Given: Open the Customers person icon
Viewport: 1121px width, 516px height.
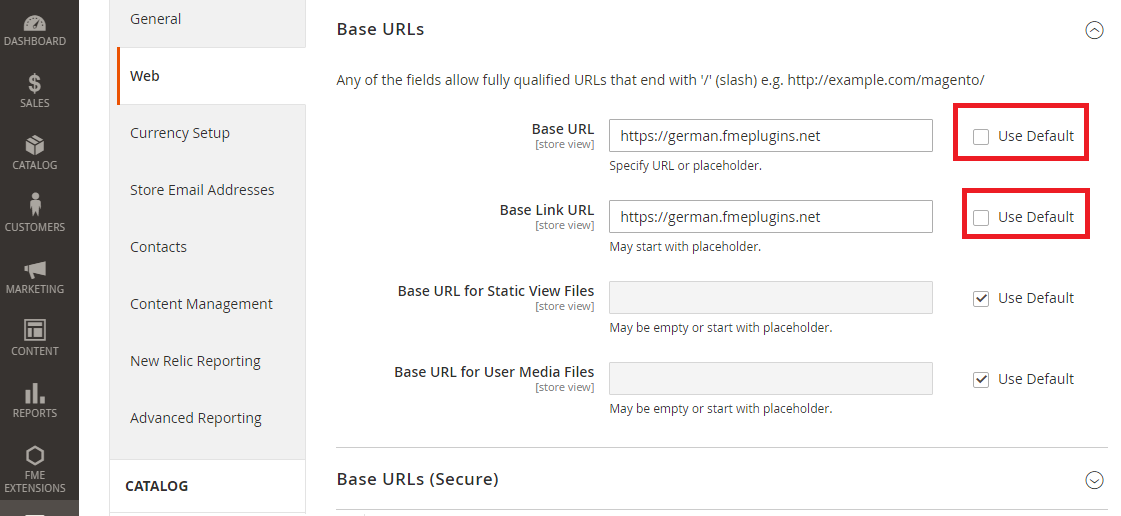Looking at the screenshot, I should click(35, 205).
